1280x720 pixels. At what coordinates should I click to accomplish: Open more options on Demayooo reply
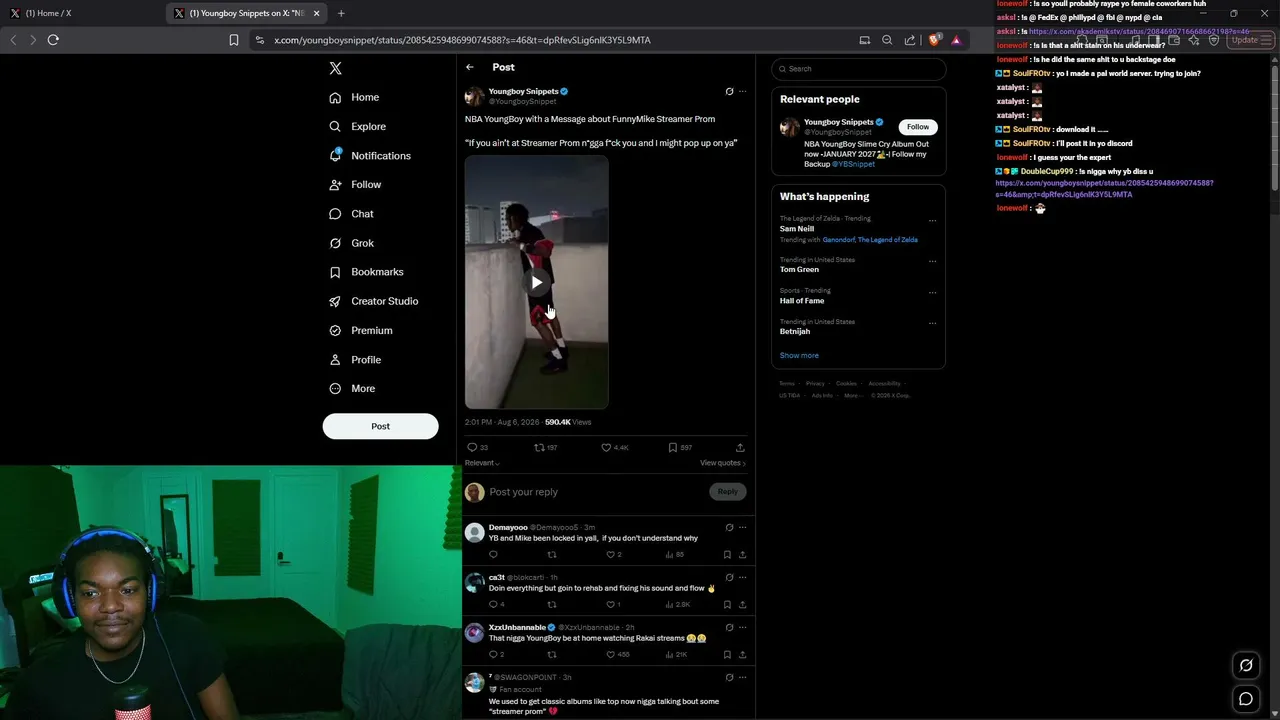(x=742, y=527)
